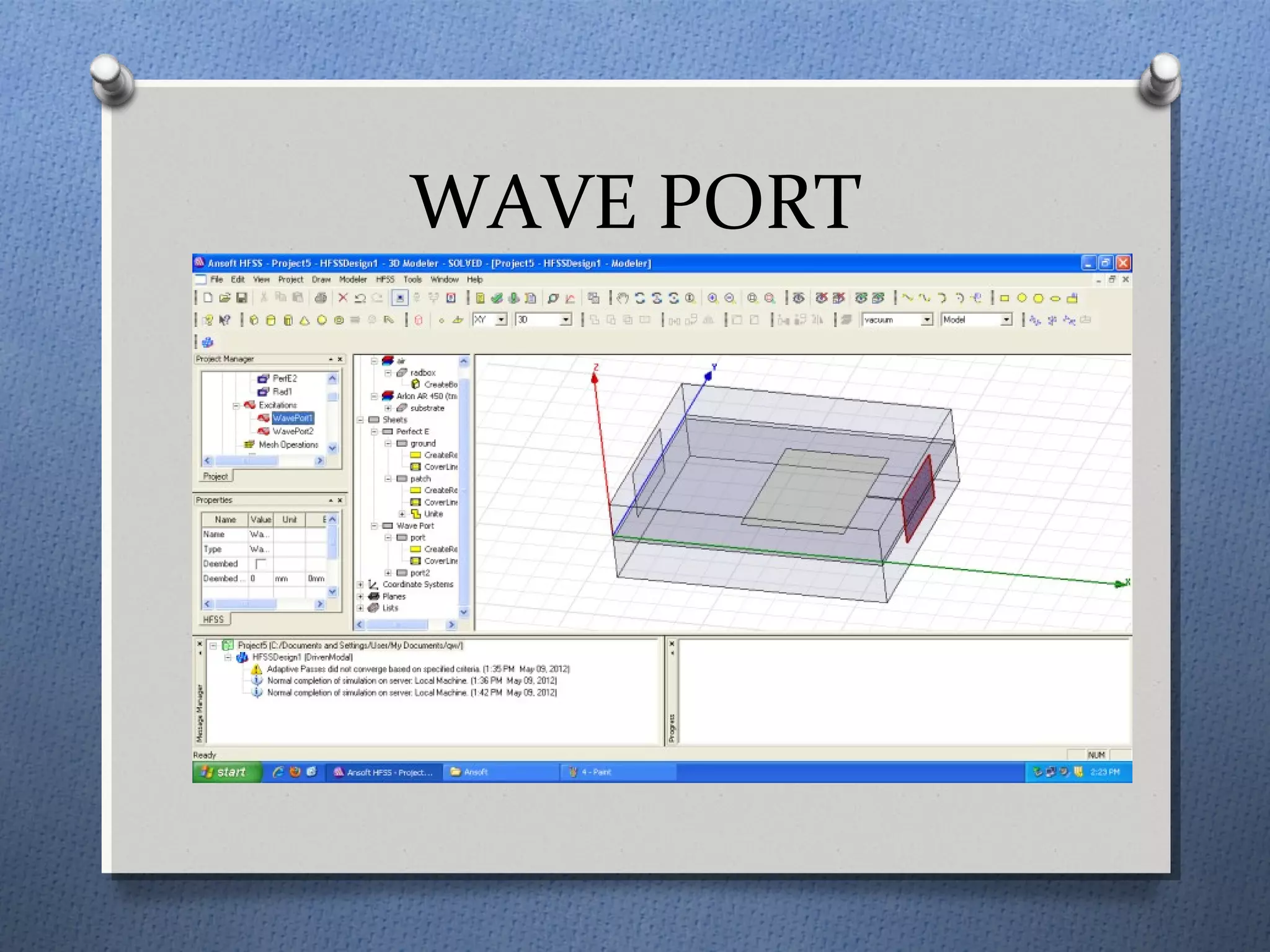Click the Ansoft folder taskbar button
The width and height of the screenshot is (1270, 952).
501,772
